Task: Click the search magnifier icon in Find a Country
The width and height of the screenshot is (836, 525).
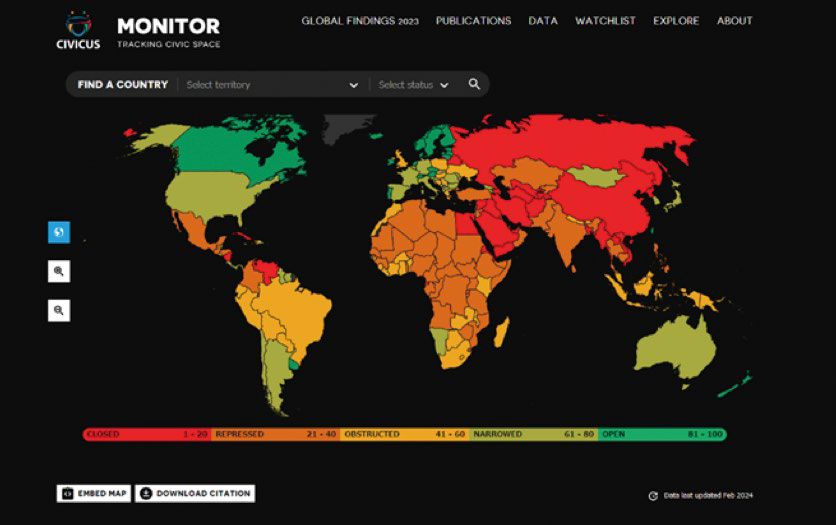Action: pos(474,84)
